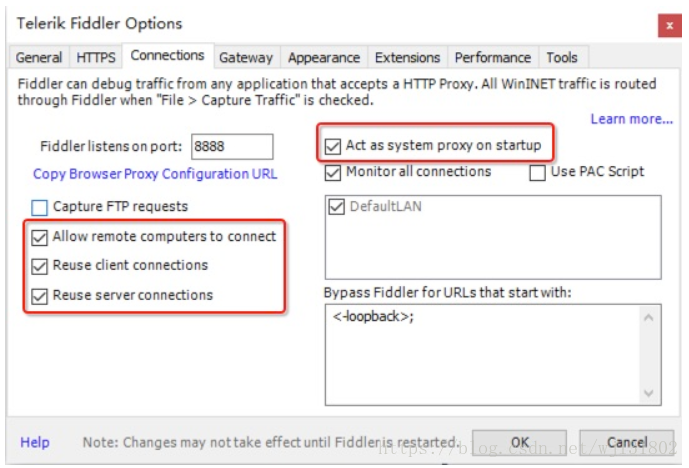Enable Capture FTP requests checkbox
This screenshot has height=468, width=689.
pyautogui.click(x=40, y=207)
